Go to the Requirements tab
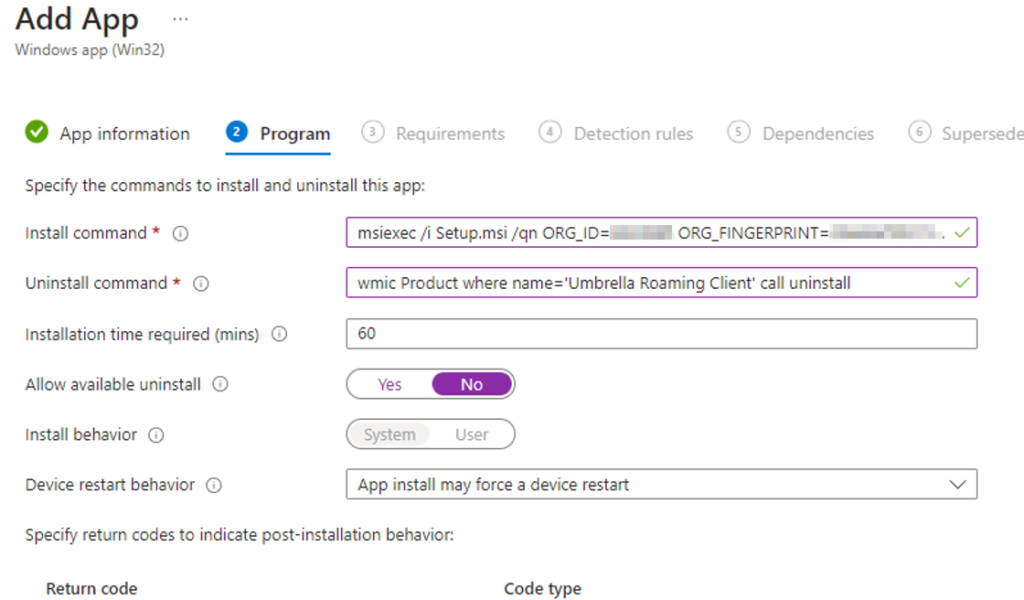Image resolution: width=1024 pixels, height=600 pixels. (449, 133)
